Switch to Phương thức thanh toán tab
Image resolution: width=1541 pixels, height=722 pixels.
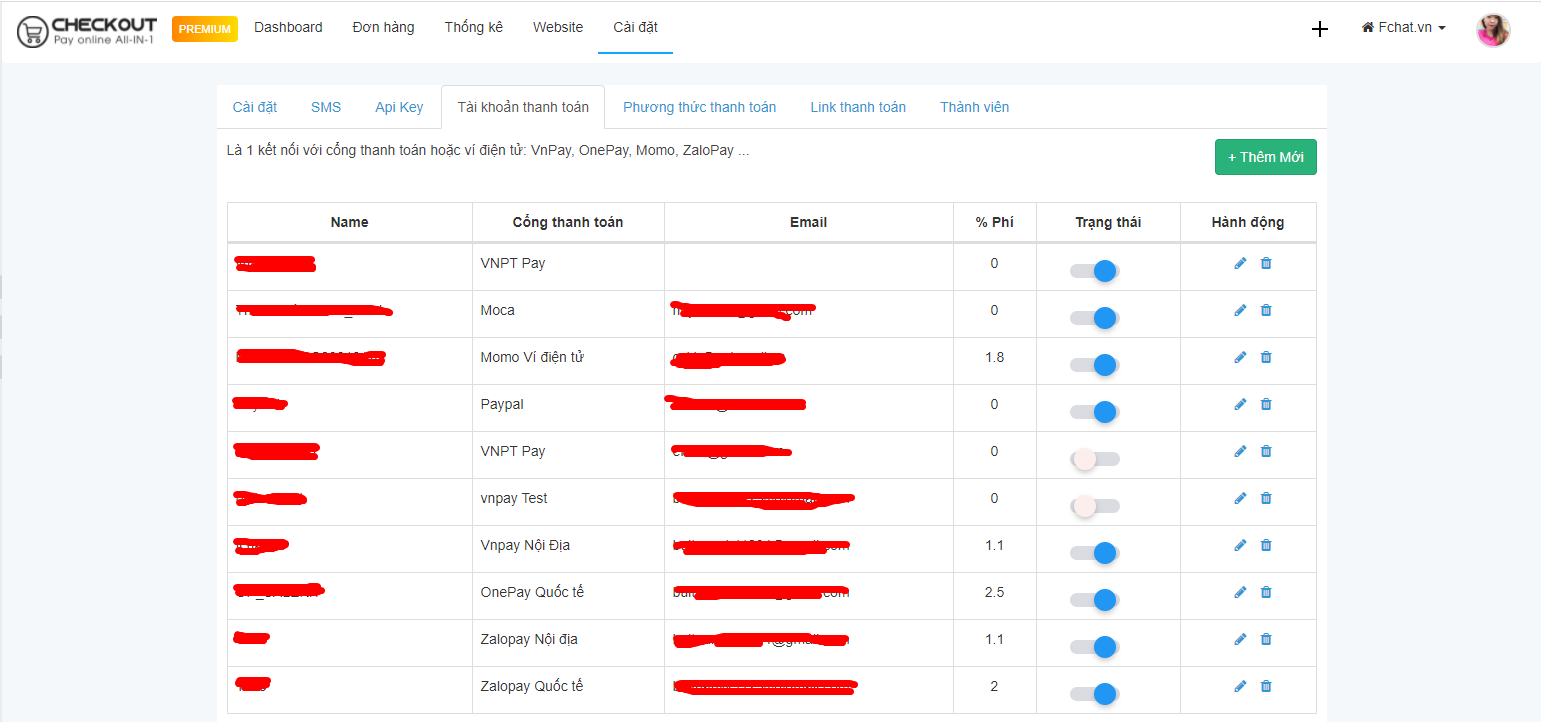(700, 107)
